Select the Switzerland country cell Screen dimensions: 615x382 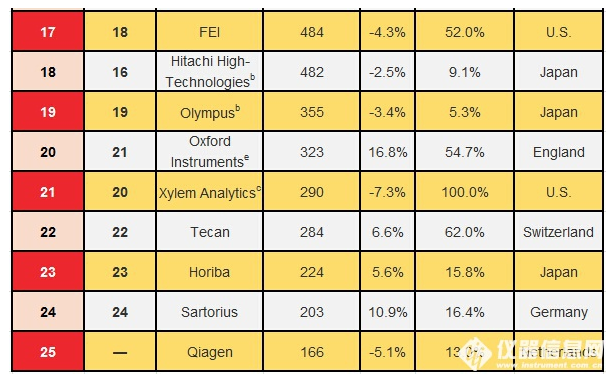pos(559,232)
